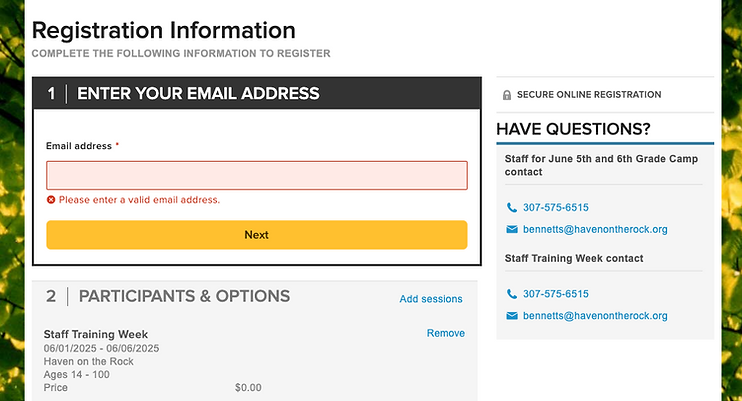Email bennetts@havenontherock.org under Staff Training Week contact
The image size is (742, 401).
point(595,316)
